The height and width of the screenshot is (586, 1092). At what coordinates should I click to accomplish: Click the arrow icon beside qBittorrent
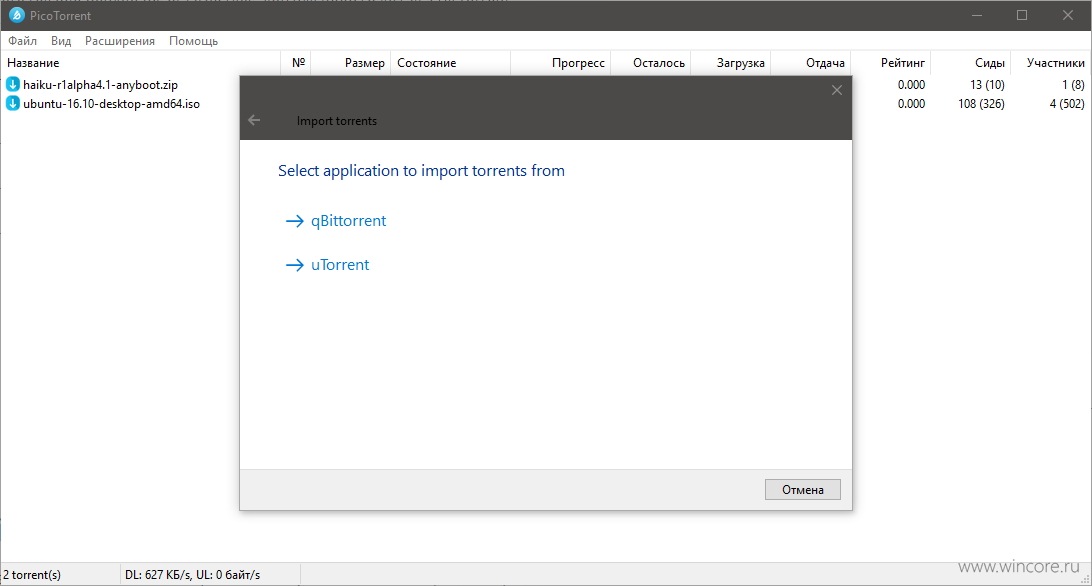(x=295, y=221)
